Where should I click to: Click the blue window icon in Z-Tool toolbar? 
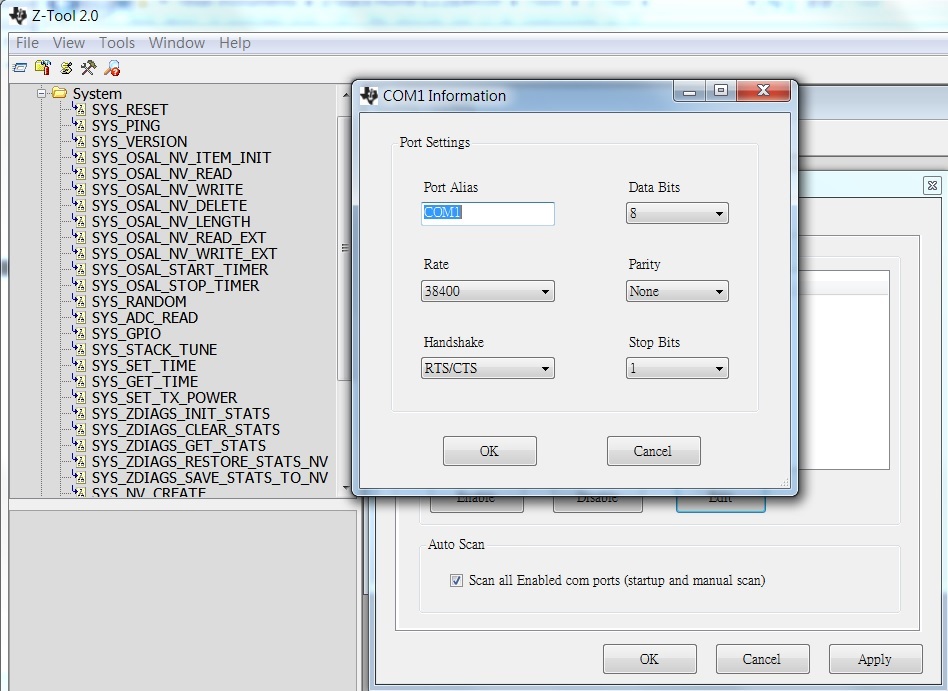(x=19, y=68)
